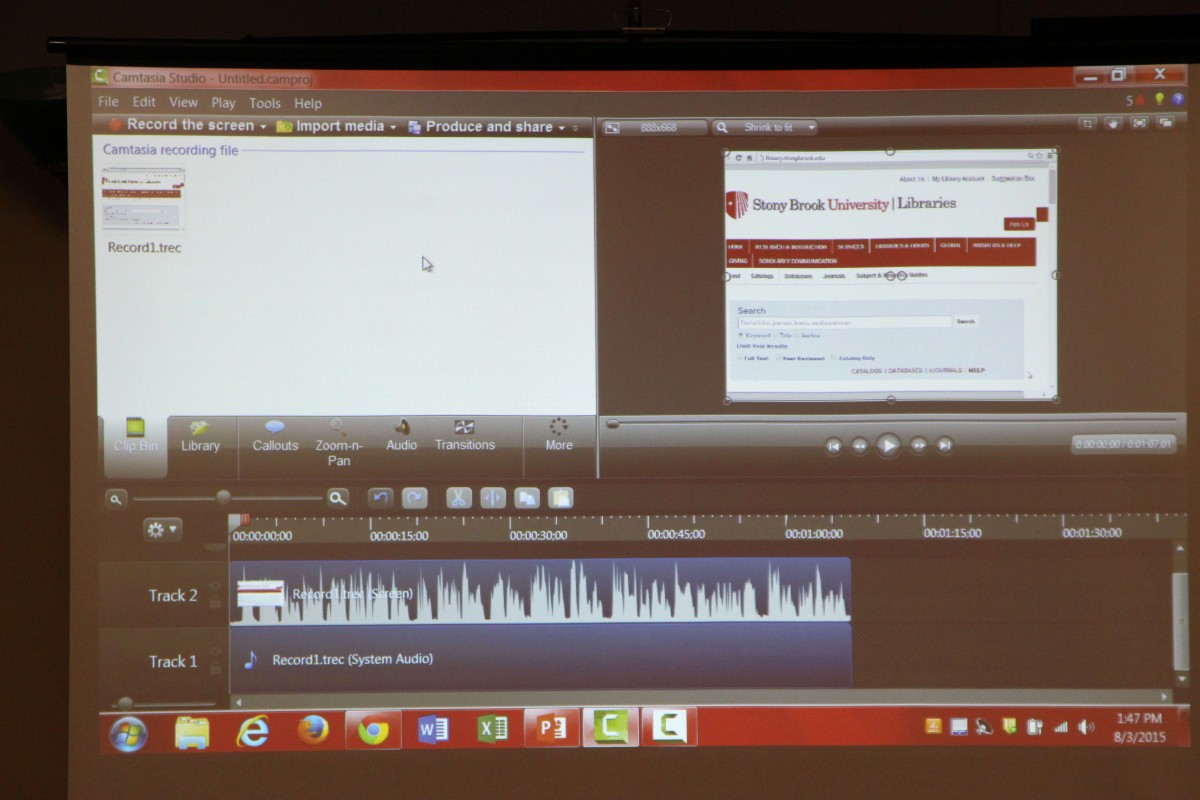Select the Record1.trec clip bin thumbnail
The width and height of the screenshot is (1200, 800).
pos(144,199)
